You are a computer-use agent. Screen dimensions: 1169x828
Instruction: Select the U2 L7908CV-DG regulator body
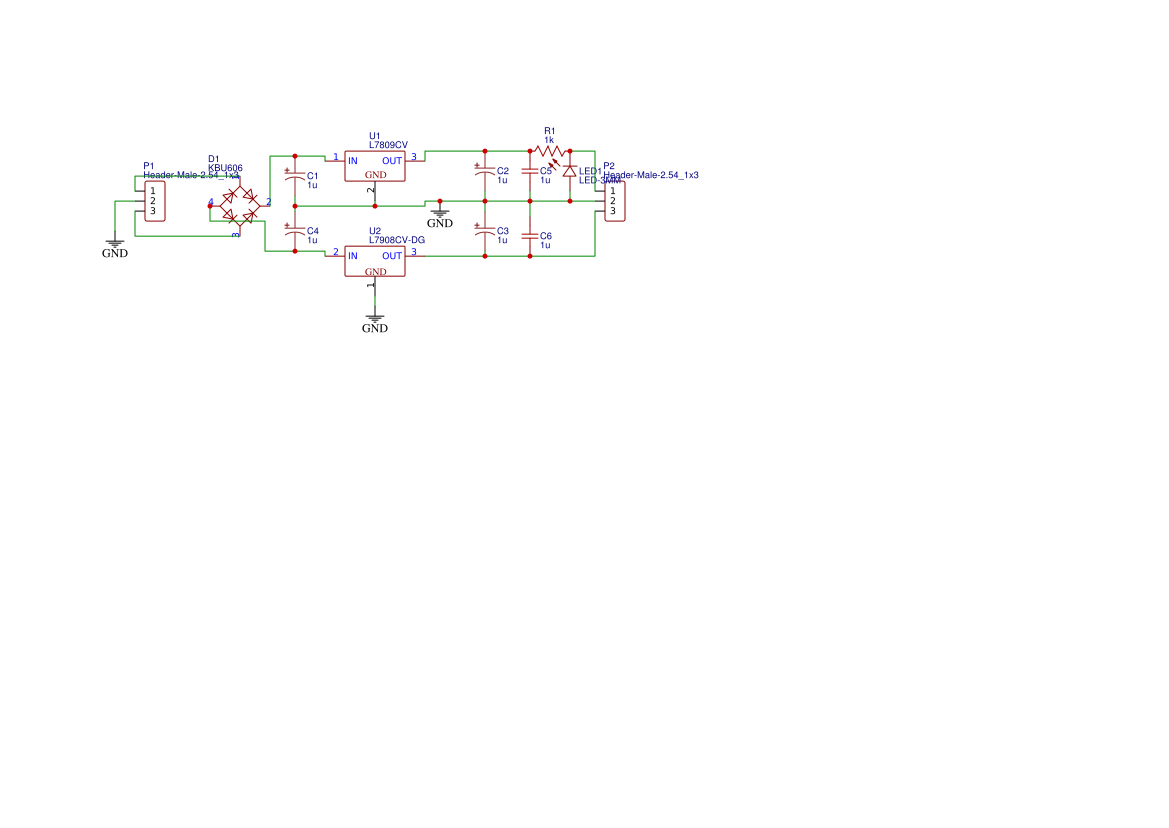click(x=374, y=262)
